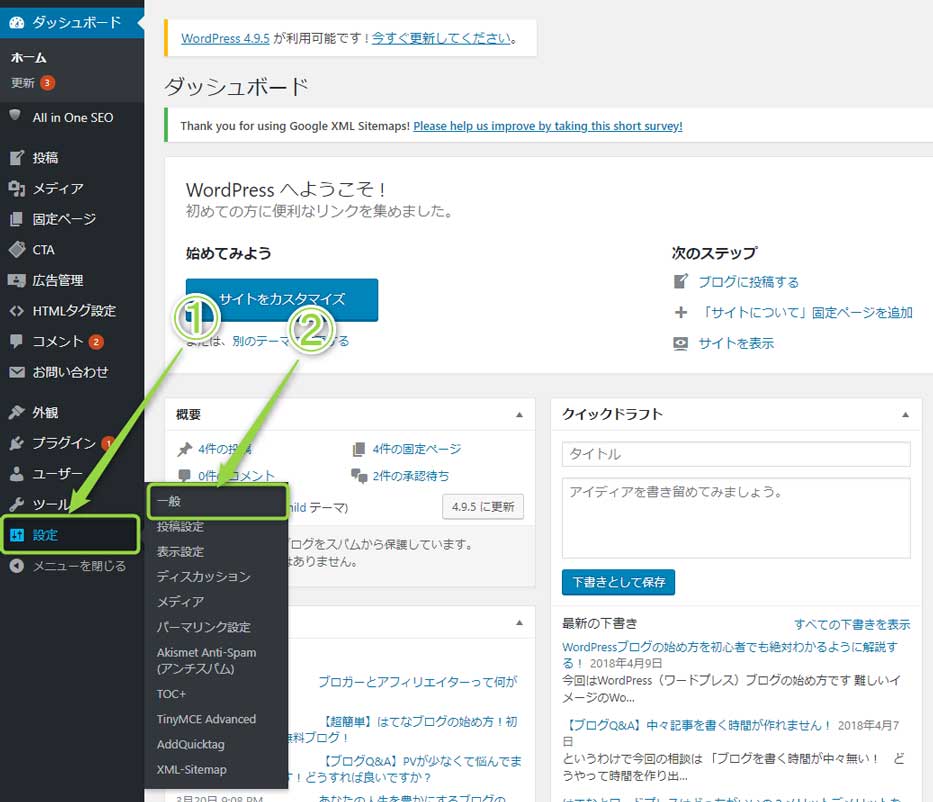Screen dimensions: 933x802
Task: Collapse the 概要 widget panel
Action: [x=519, y=415]
